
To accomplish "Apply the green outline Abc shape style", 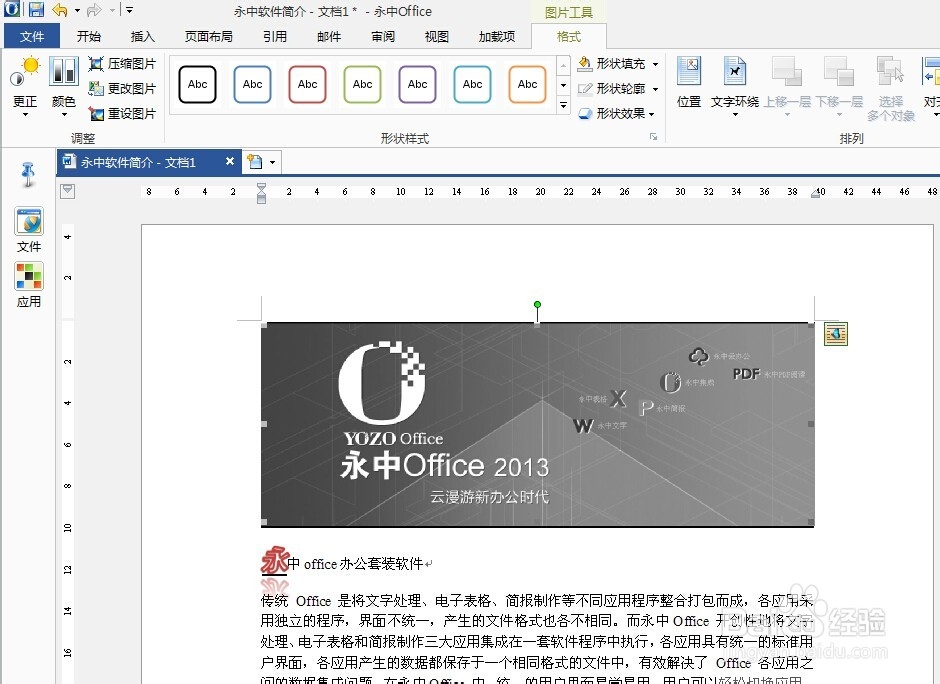I will tap(362, 85).
